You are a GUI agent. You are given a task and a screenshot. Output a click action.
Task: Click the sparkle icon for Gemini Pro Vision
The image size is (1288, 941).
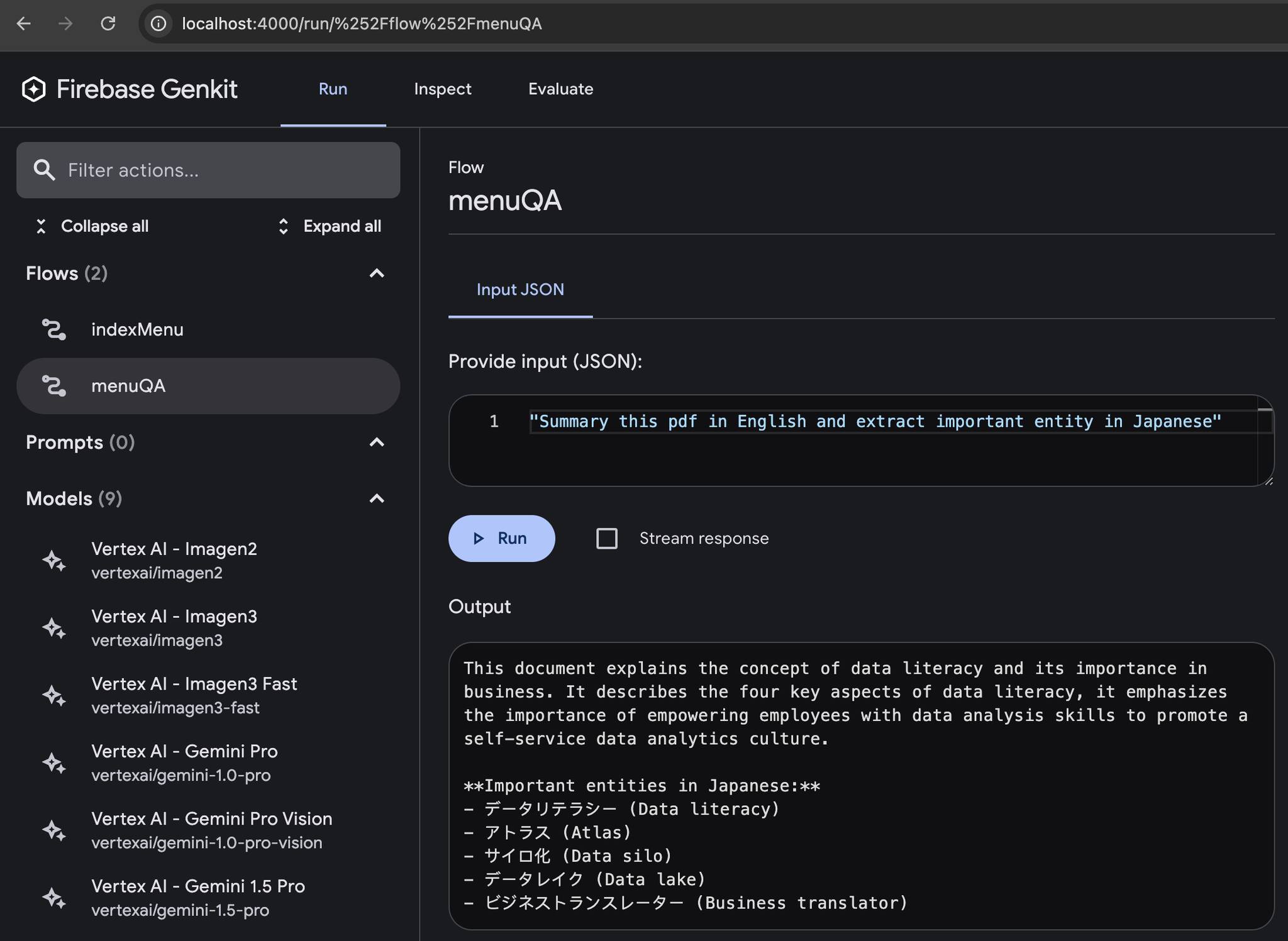pyautogui.click(x=54, y=830)
